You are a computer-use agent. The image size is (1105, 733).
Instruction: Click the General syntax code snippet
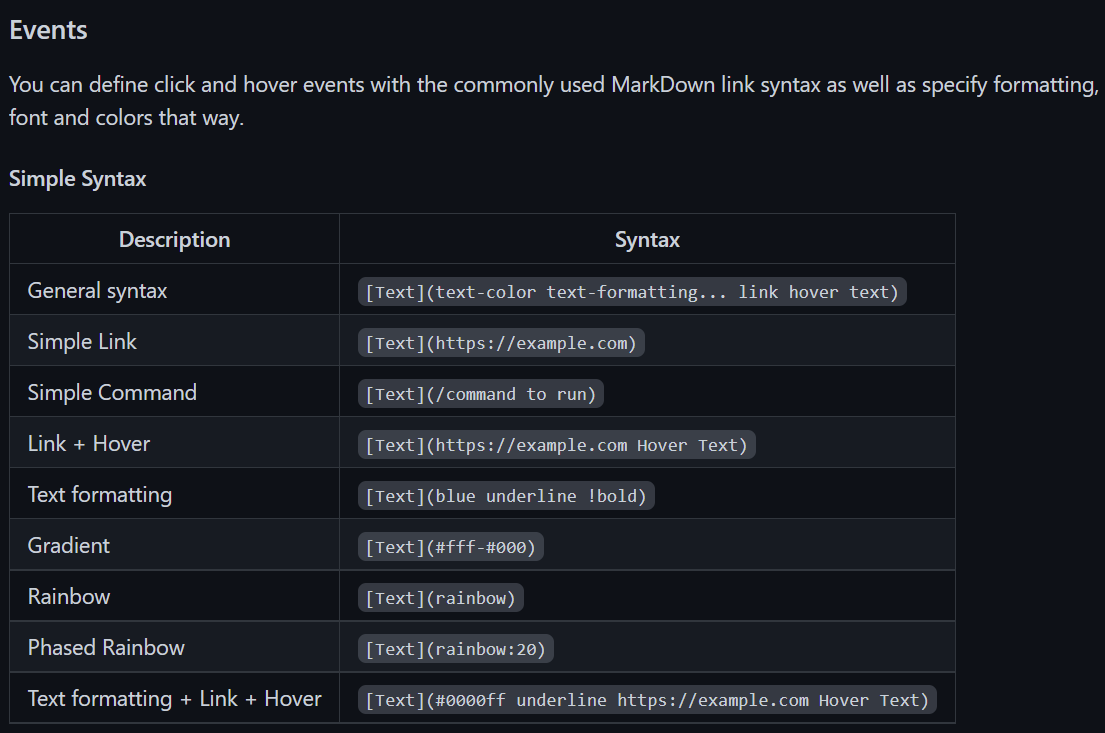pyautogui.click(x=632, y=292)
